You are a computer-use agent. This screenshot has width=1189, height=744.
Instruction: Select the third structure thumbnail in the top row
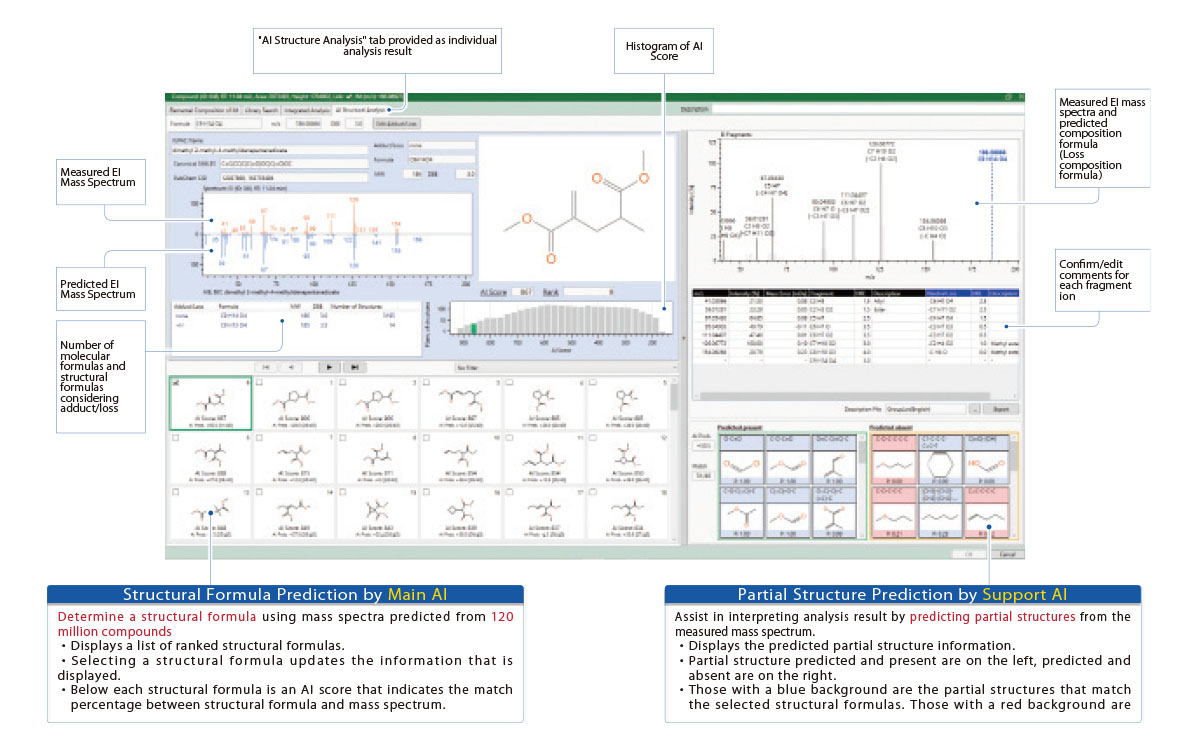(x=378, y=403)
